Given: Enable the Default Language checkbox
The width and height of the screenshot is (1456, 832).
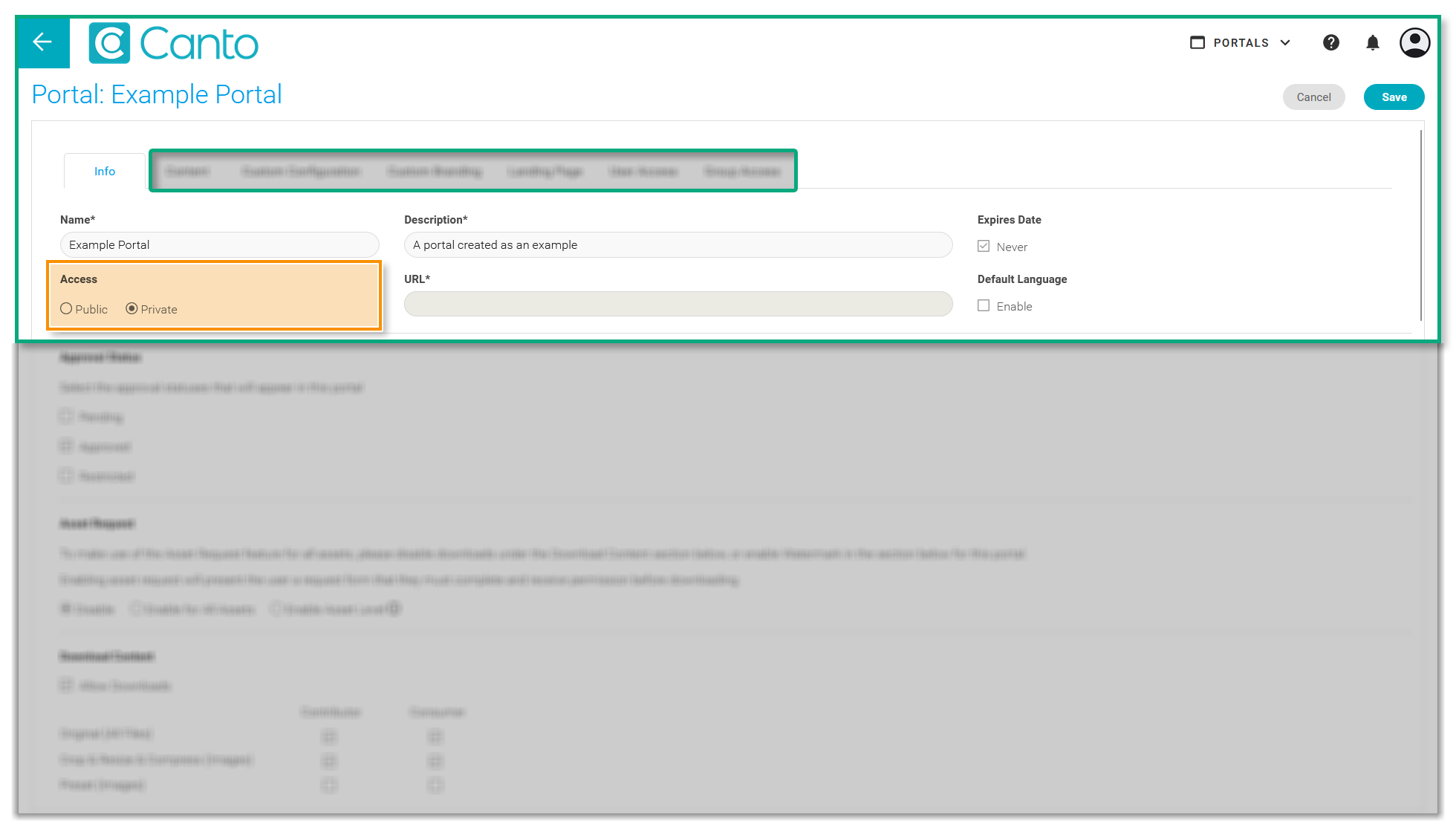Looking at the screenshot, I should pos(984,306).
